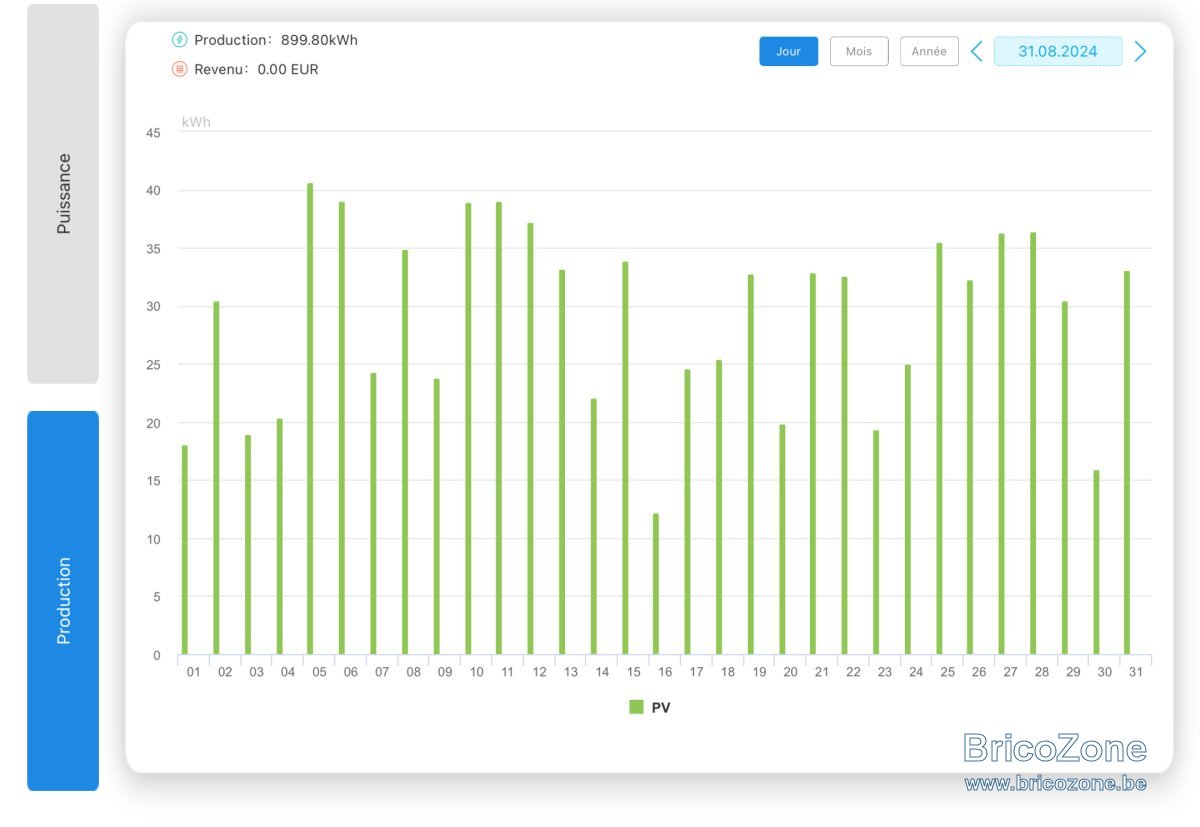This screenshot has height=827, width=1200.
Task: Select the bar for day 31
Action: point(1127,463)
